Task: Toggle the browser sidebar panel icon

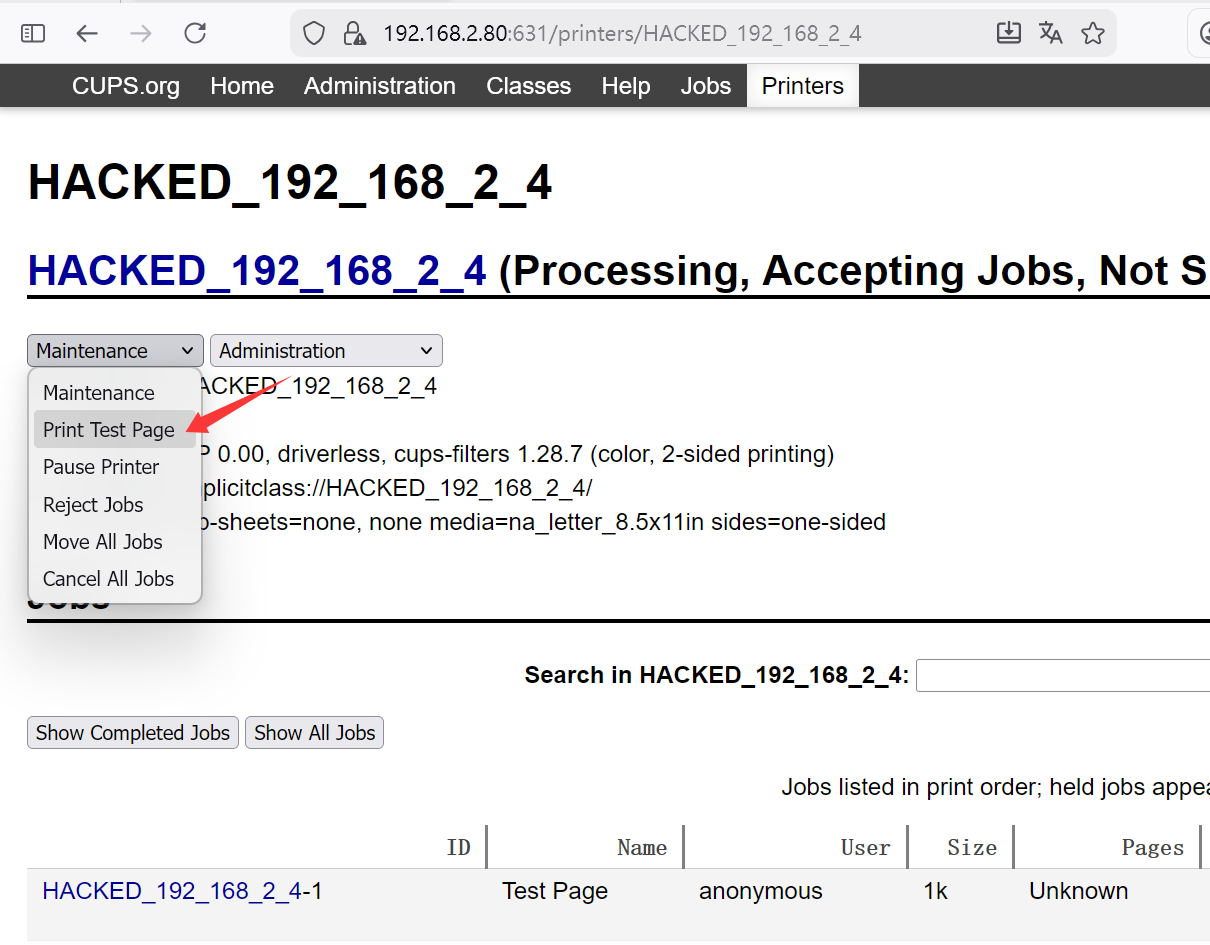Action: point(33,34)
